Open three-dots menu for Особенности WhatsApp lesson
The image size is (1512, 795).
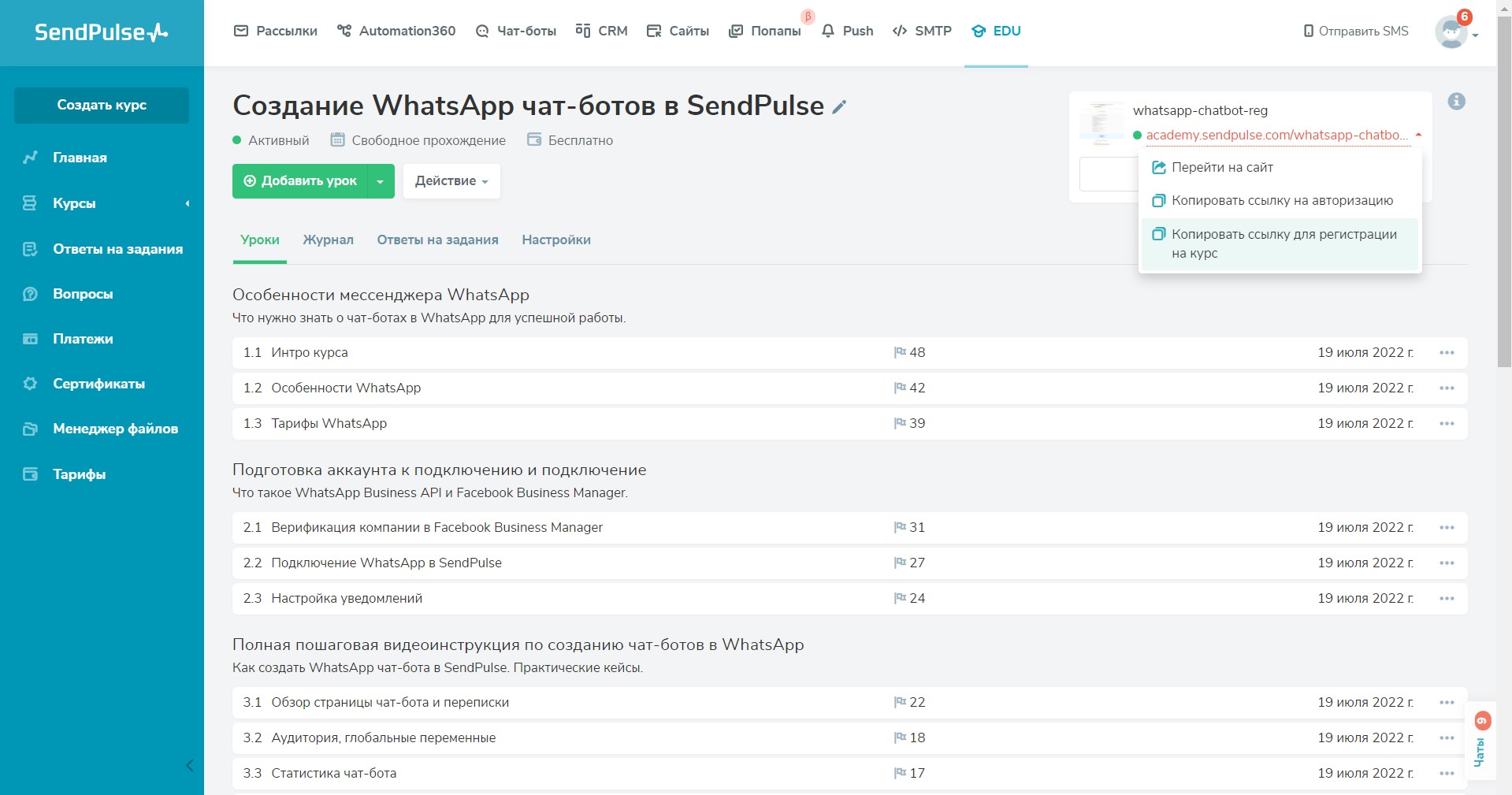coord(1447,388)
